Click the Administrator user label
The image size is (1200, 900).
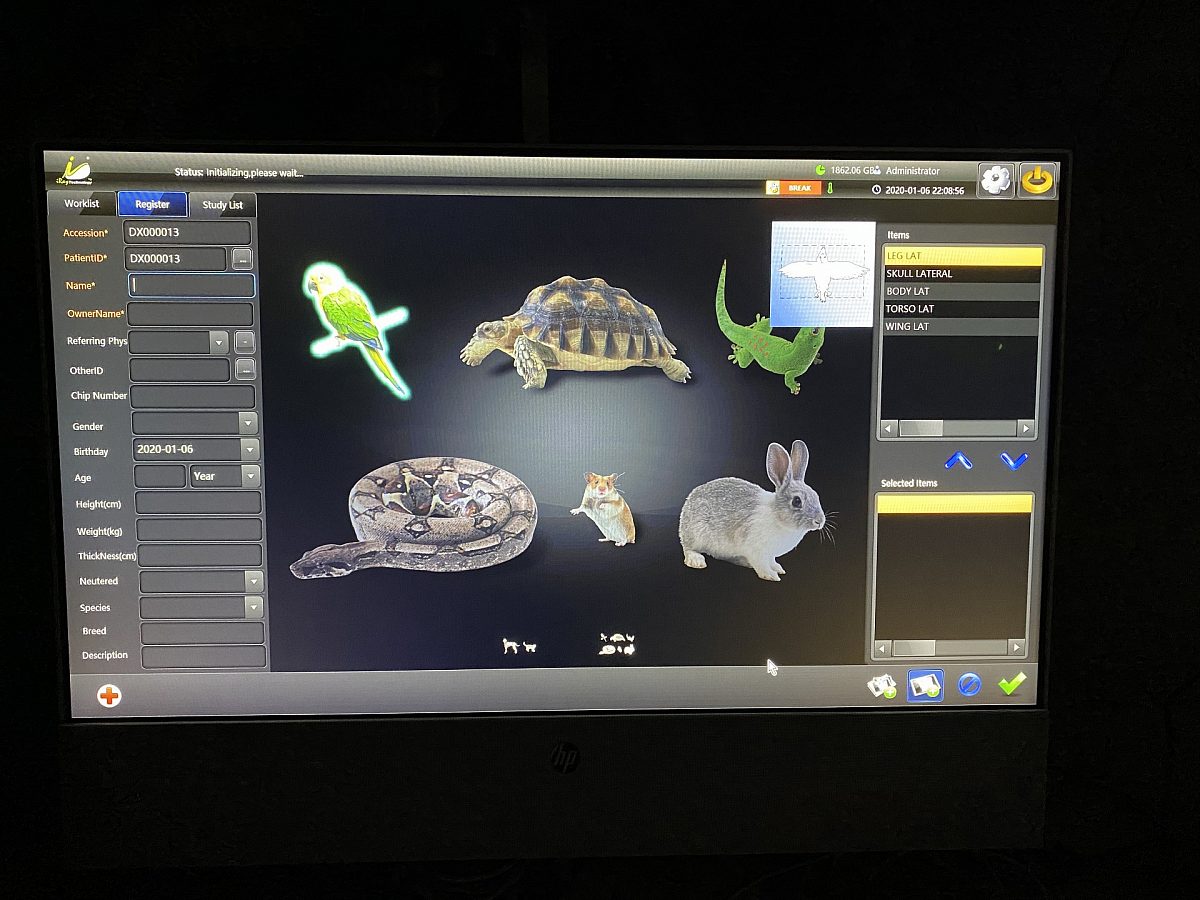(x=913, y=171)
